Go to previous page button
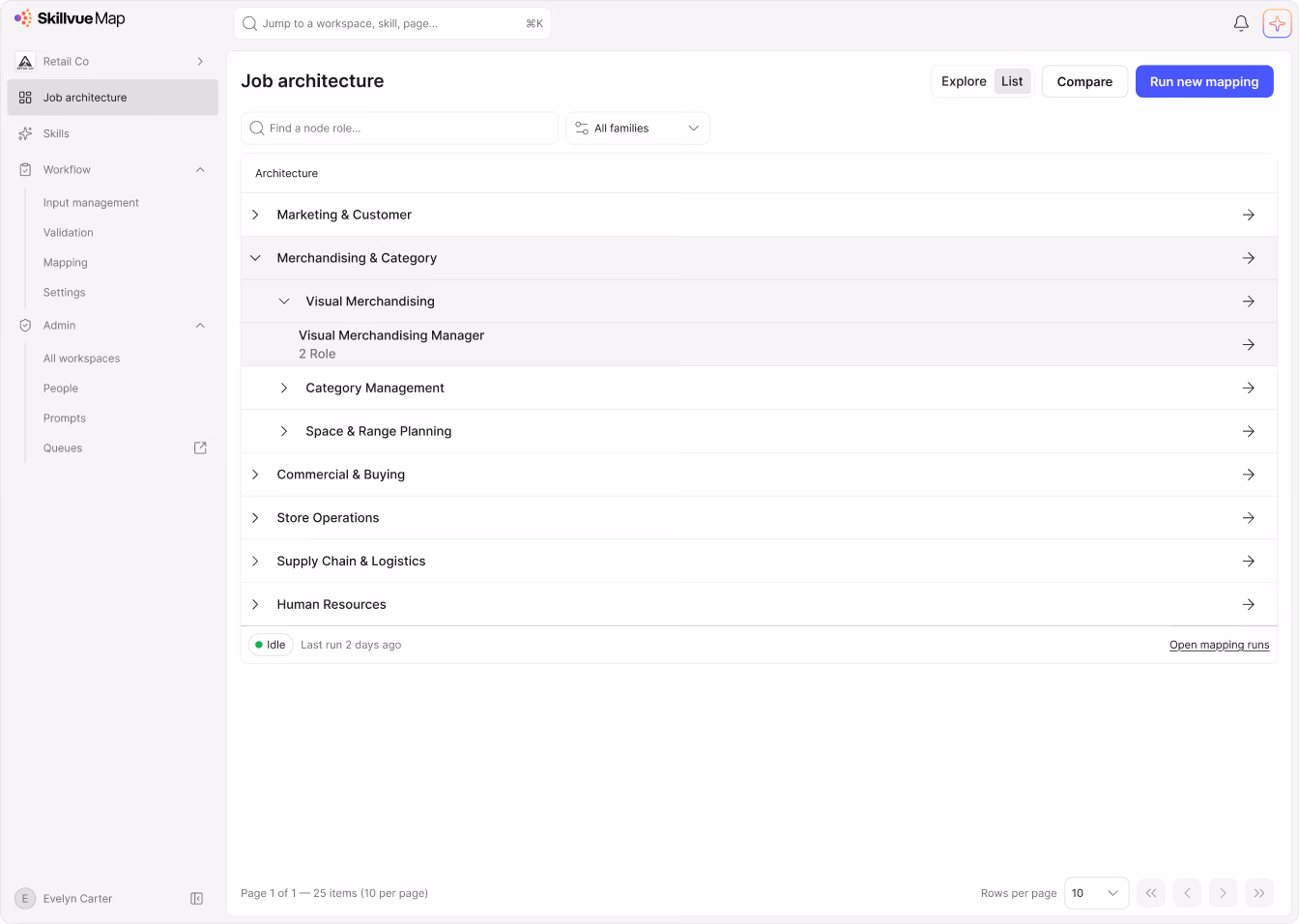Image resolution: width=1299 pixels, height=924 pixels. click(x=1187, y=893)
